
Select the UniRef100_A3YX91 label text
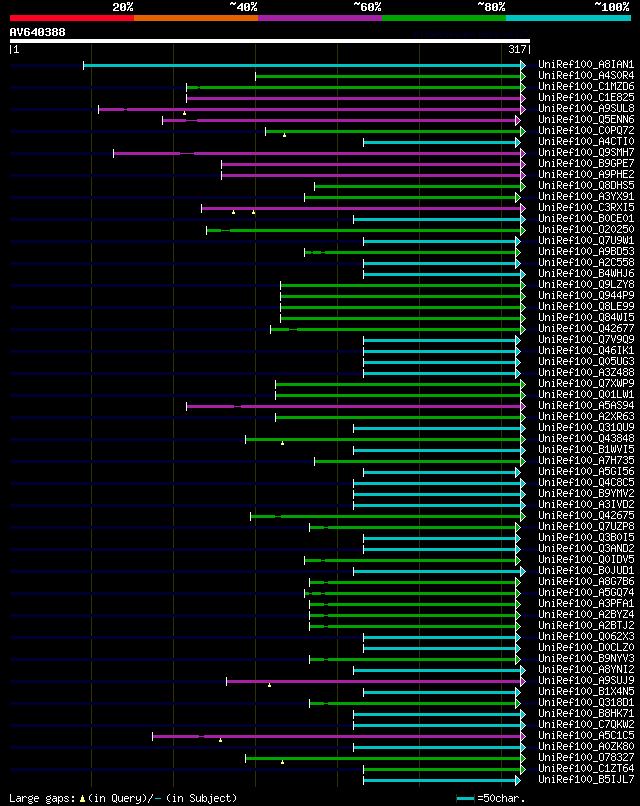point(586,196)
